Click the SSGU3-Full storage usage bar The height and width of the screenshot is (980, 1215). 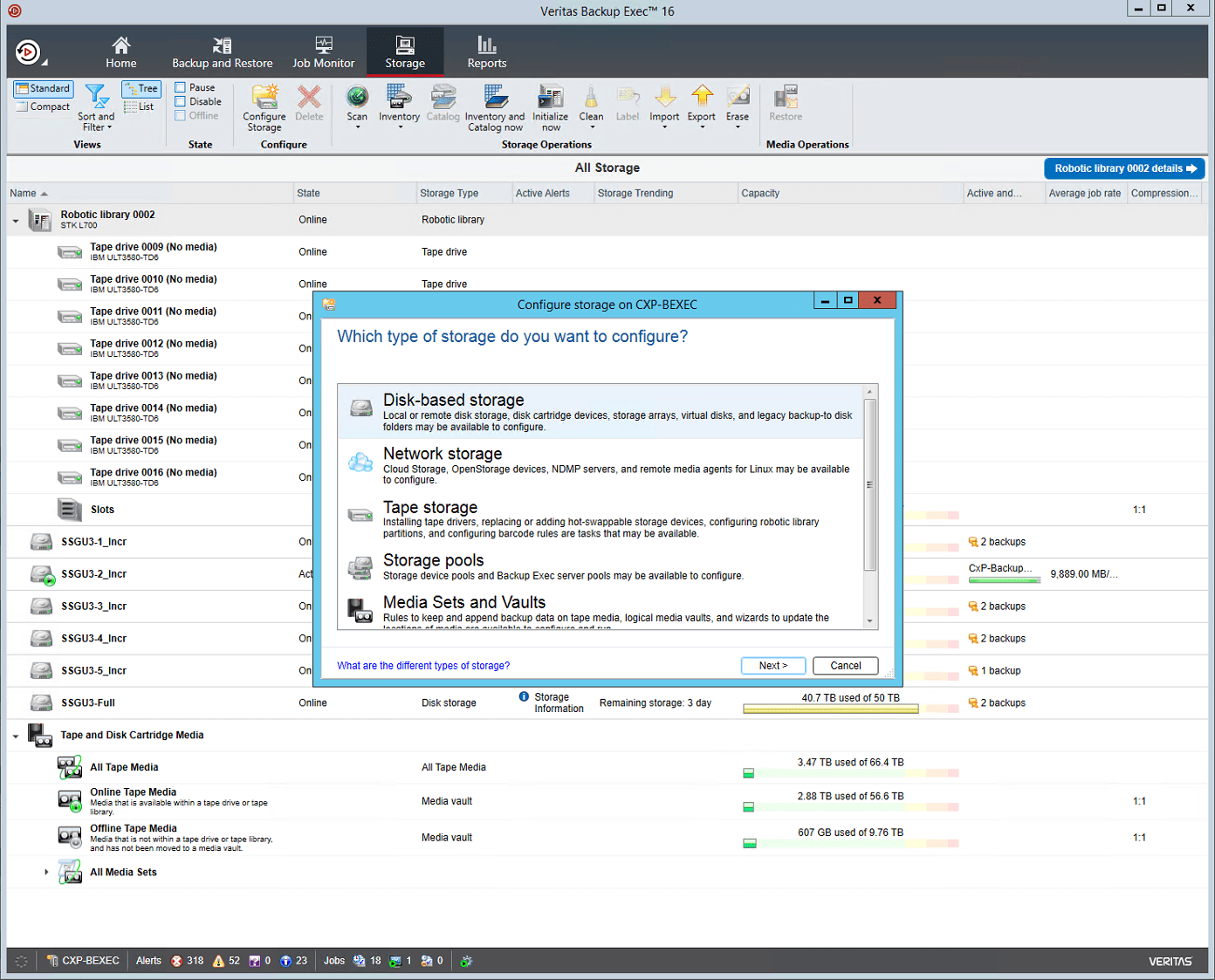click(829, 707)
